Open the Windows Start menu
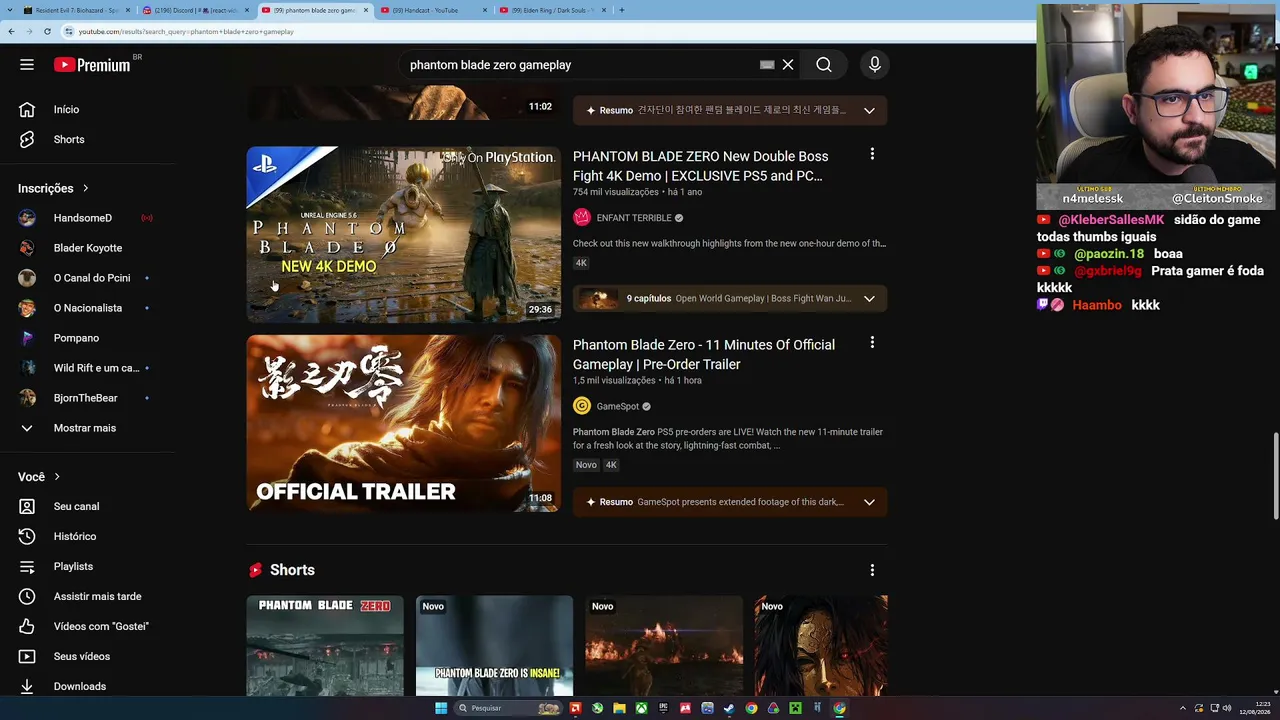The width and height of the screenshot is (1280, 720). point(441,708)
